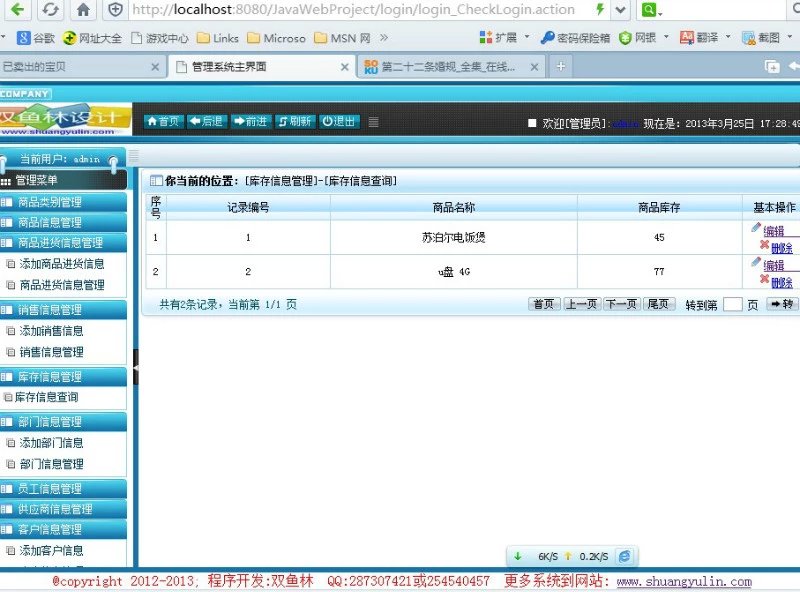Open 添加客户信息 in the sidebar
Viewport: 800px width, 592px height.
tap(51, 551)
